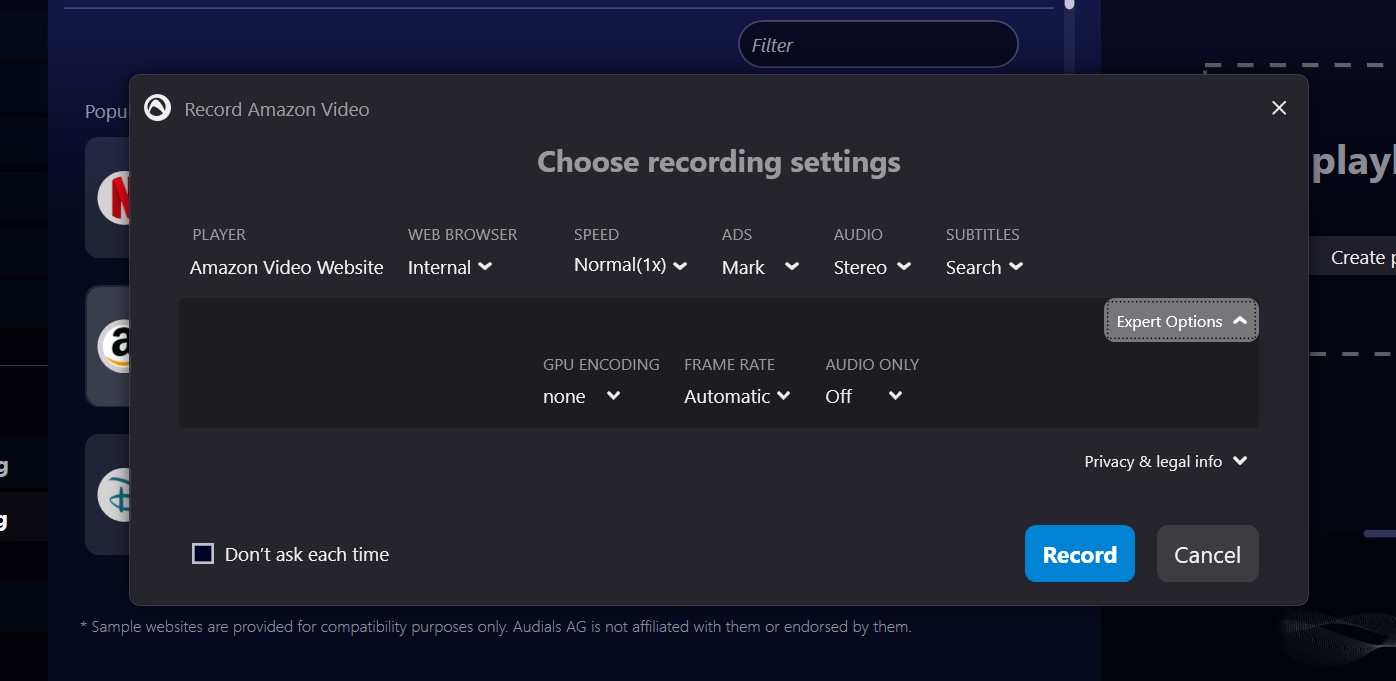Viewport: 1396px width, 681px height.
Task: Focus the Filter field in the background window
Action: click(x=878, y=45)
